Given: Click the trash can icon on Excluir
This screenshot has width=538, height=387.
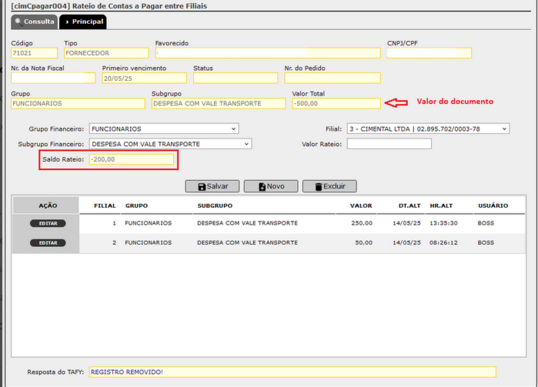Looking at the screenshot, I should click(x=319, y=187).
